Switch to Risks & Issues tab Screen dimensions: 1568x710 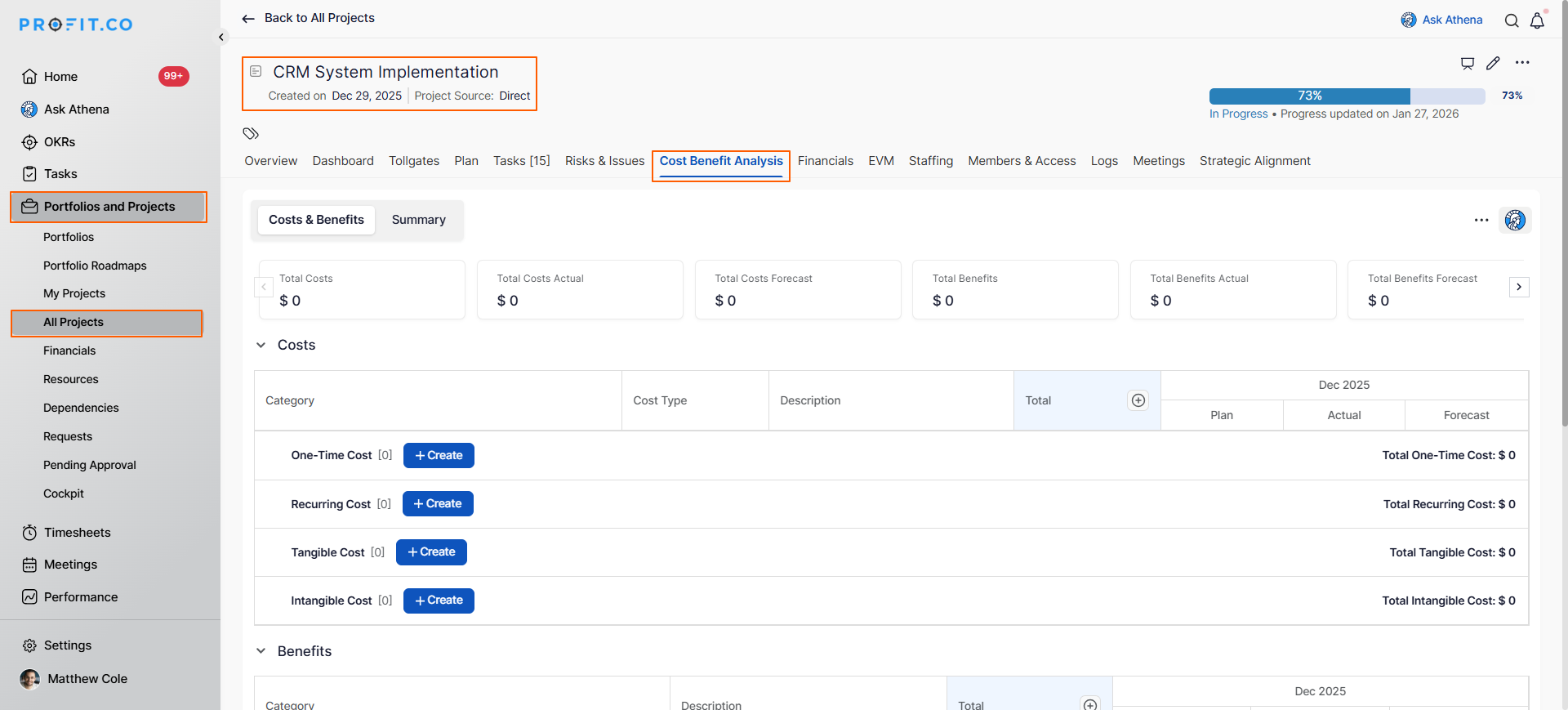coord(604,161)
